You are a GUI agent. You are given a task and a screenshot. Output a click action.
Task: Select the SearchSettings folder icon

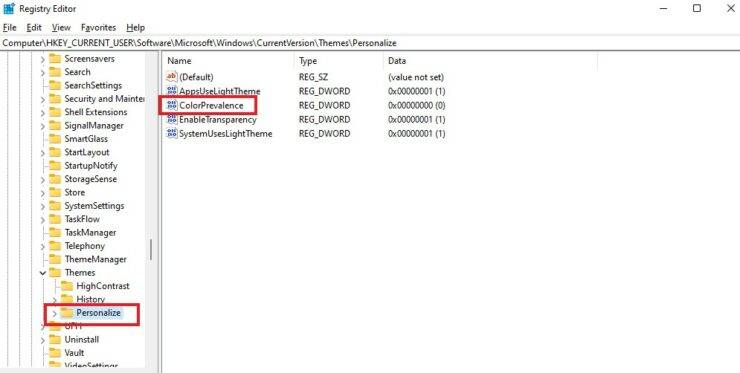(55, 85)
